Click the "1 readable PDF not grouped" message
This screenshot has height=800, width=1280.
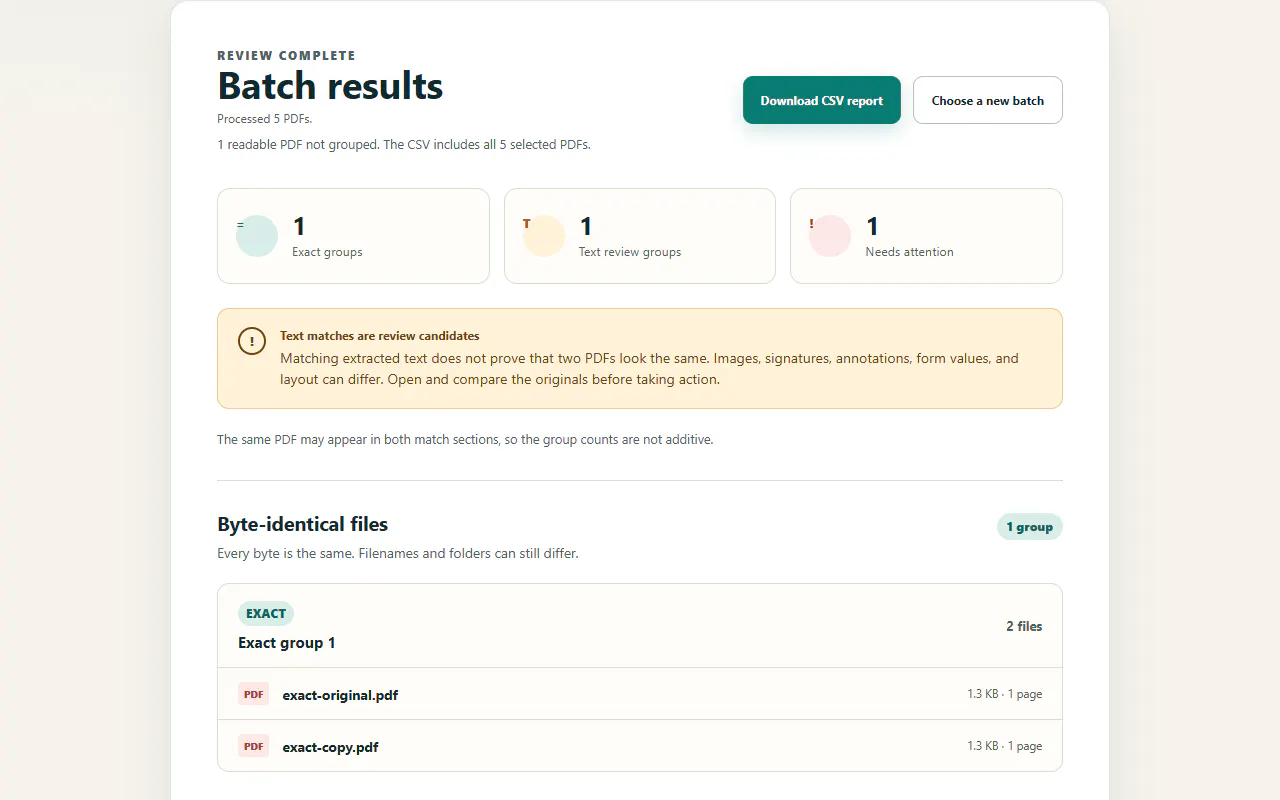point(404,145)
